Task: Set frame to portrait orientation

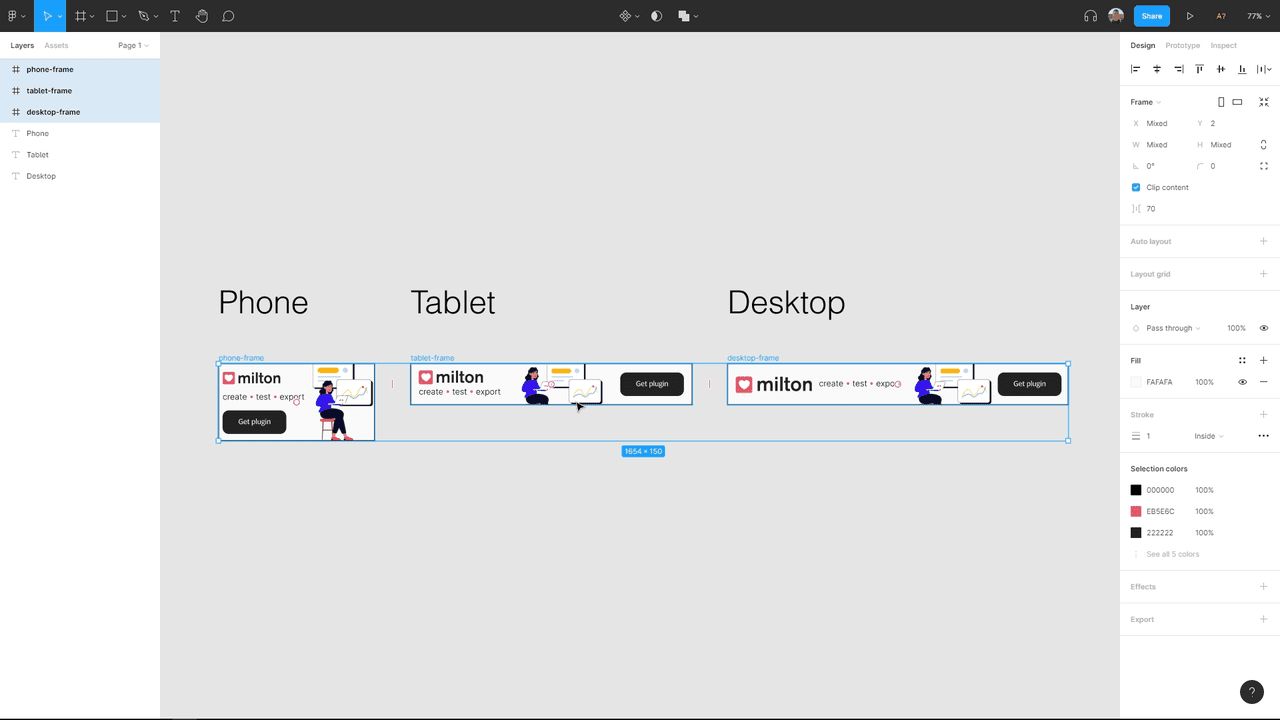Action: tap(1221, 102)
